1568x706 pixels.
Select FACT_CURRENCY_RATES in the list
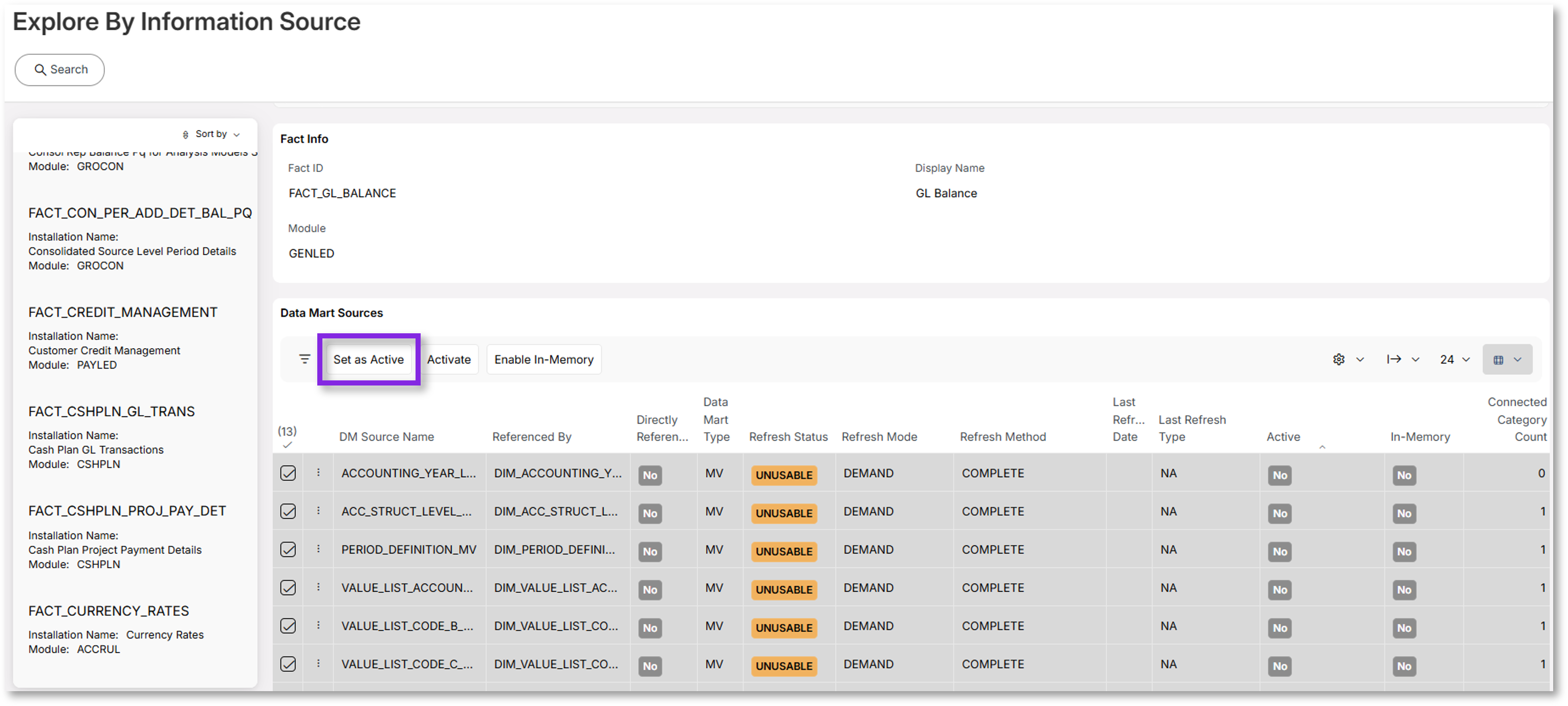click(x=108, y=611)
